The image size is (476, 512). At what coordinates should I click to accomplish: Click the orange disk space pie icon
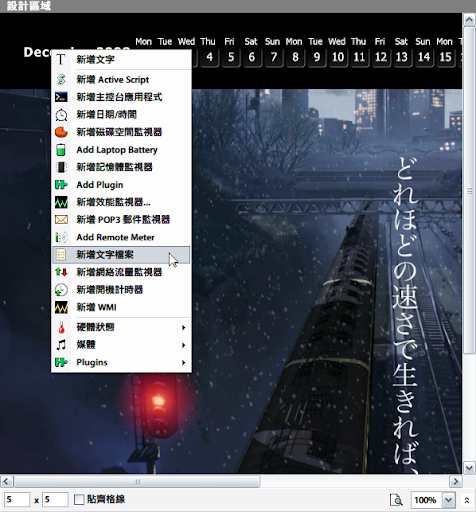pyautogui.click(x=61, y=132)
